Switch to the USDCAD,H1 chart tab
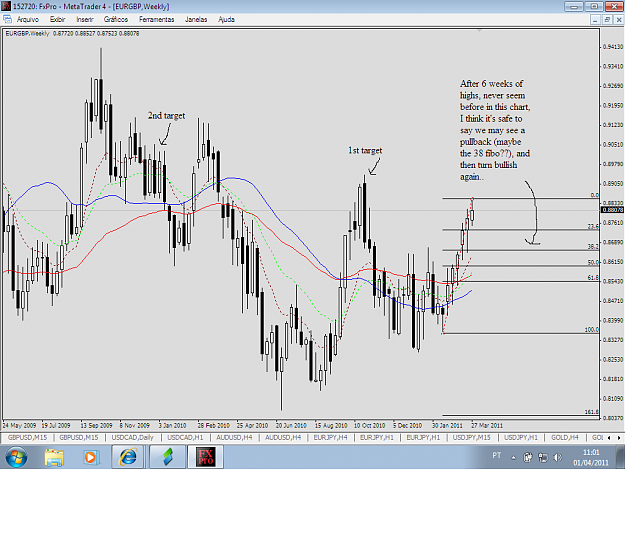The width and height of the screenshot is (625, 535). point(185,438)
